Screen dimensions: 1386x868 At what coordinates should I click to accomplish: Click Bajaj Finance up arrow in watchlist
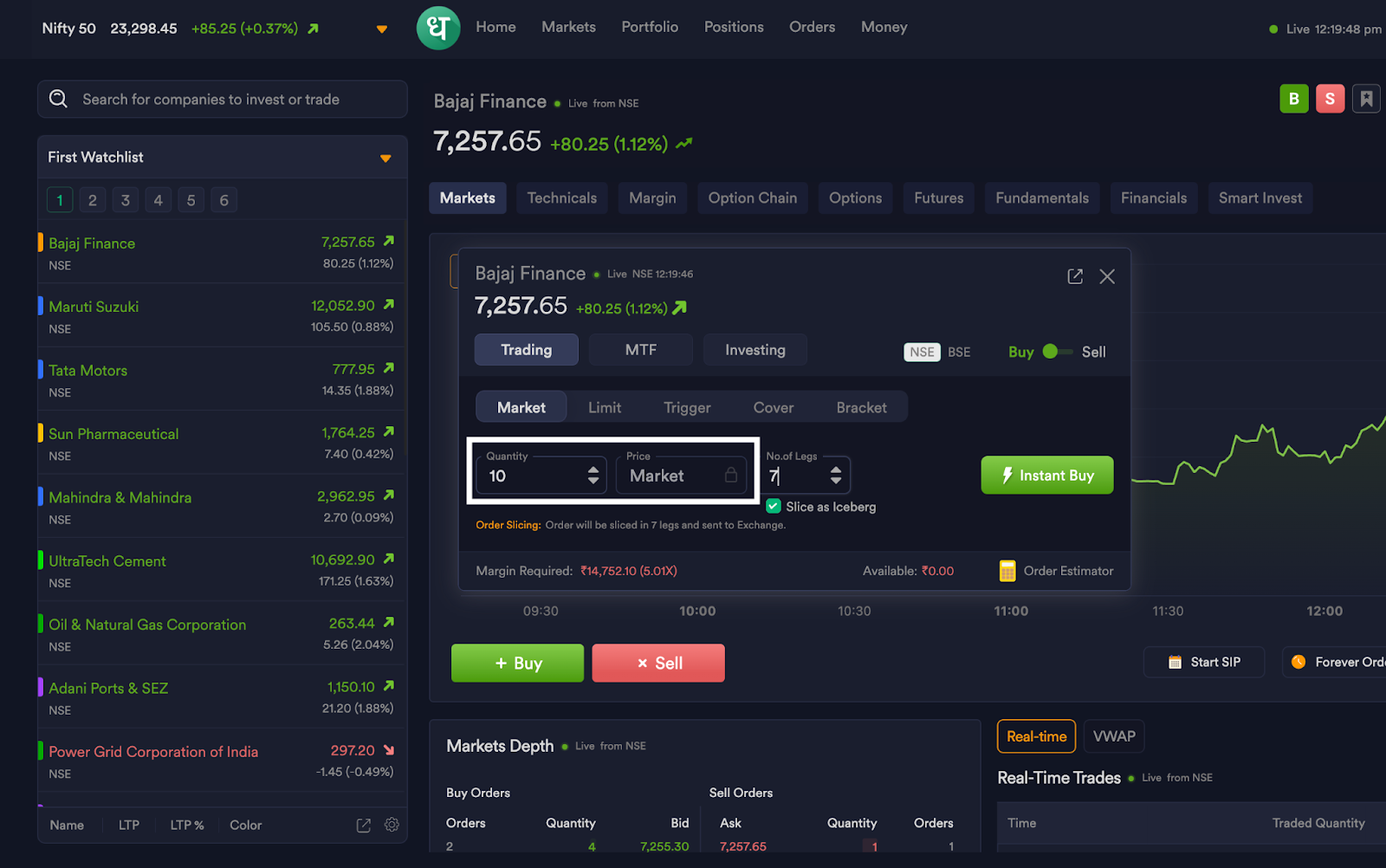click(x=389, y=241)
